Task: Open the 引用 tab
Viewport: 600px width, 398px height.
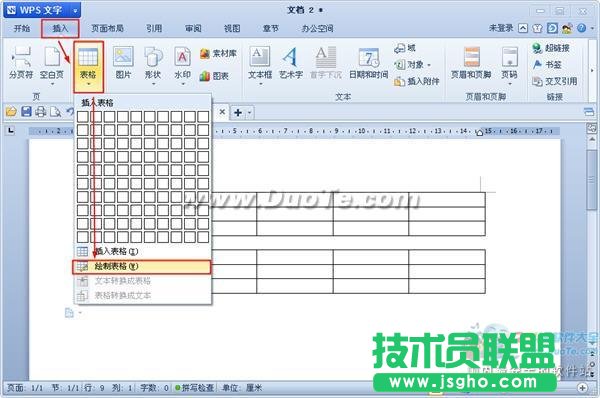Action: pos(154,28)
